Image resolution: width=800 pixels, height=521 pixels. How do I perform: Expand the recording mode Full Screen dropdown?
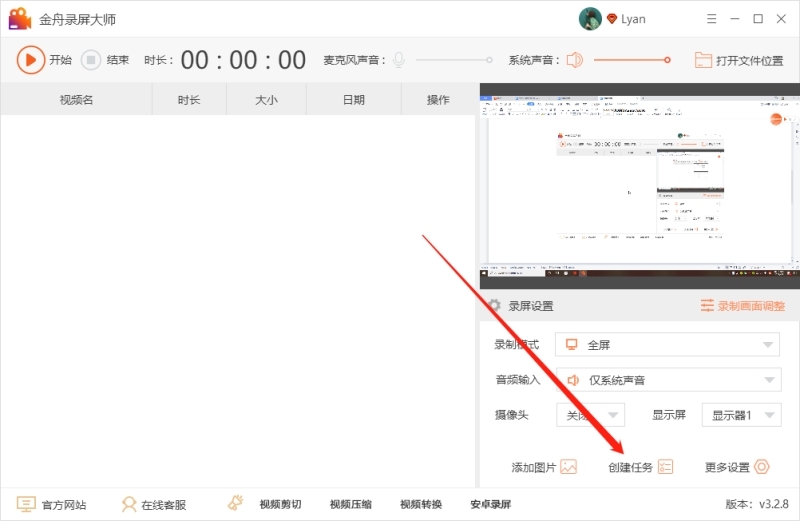pos(667,345)
